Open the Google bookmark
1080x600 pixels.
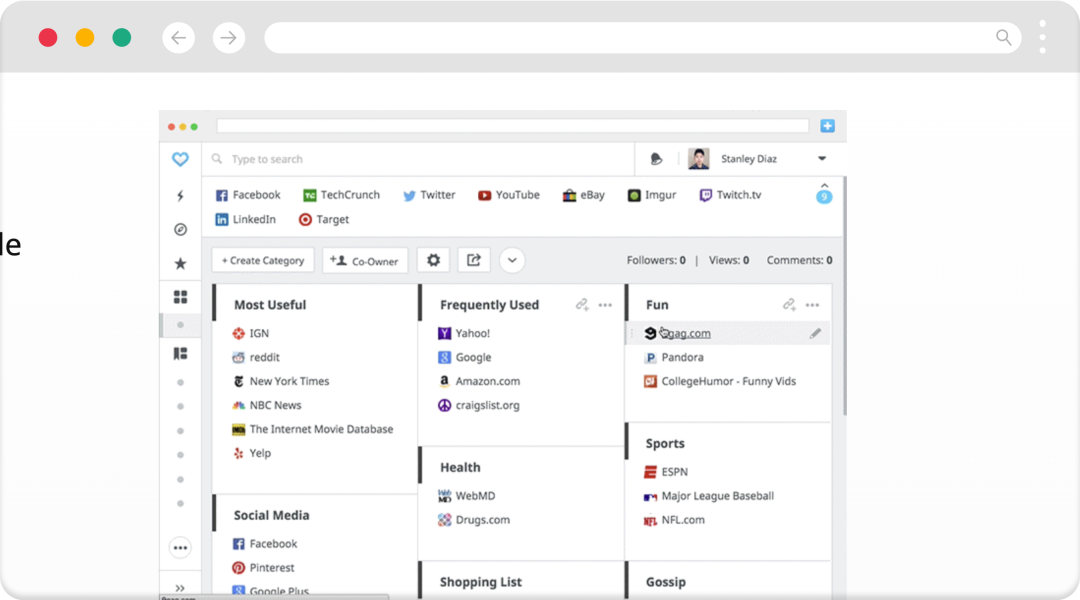465,358
